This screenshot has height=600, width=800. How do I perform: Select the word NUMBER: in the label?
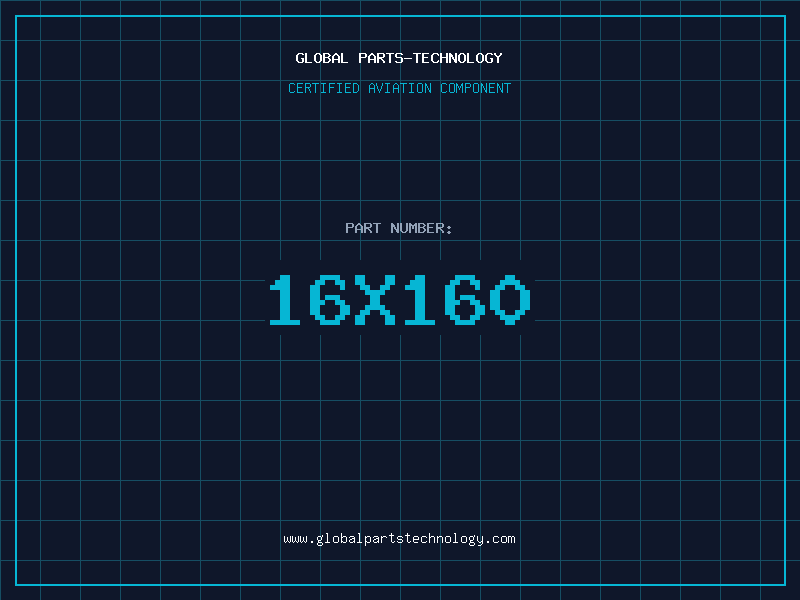pyautogui.click(x=421, y=228)
